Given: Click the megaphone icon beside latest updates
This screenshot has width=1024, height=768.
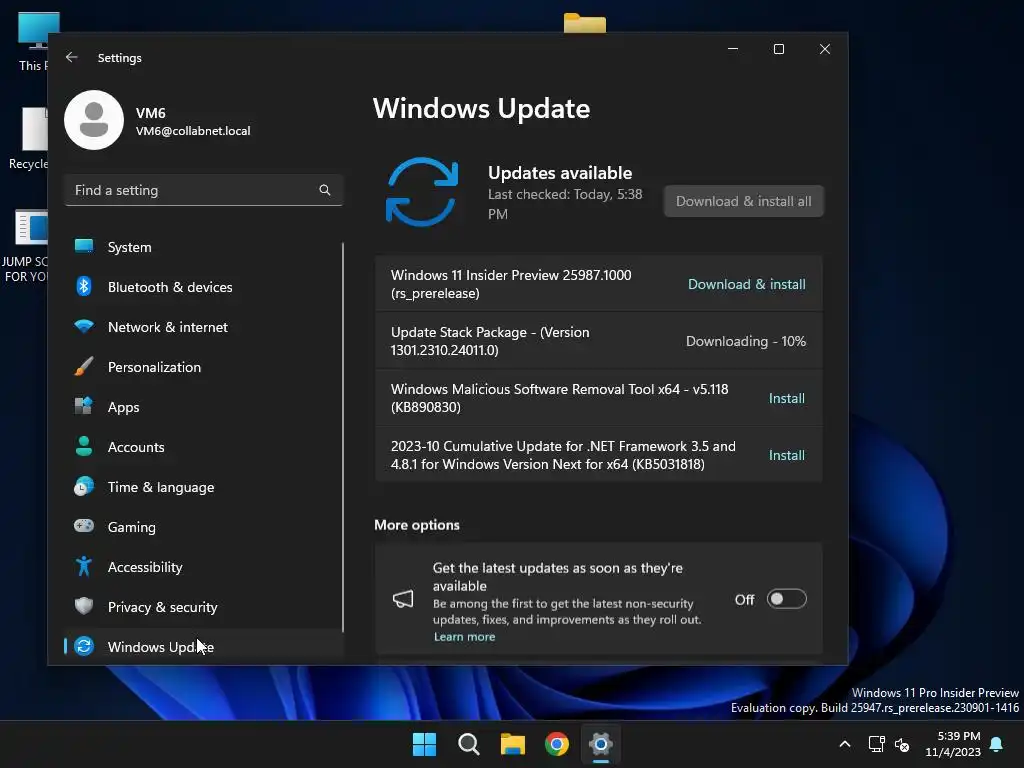Looking at the screenshot, I should (403, 599).
